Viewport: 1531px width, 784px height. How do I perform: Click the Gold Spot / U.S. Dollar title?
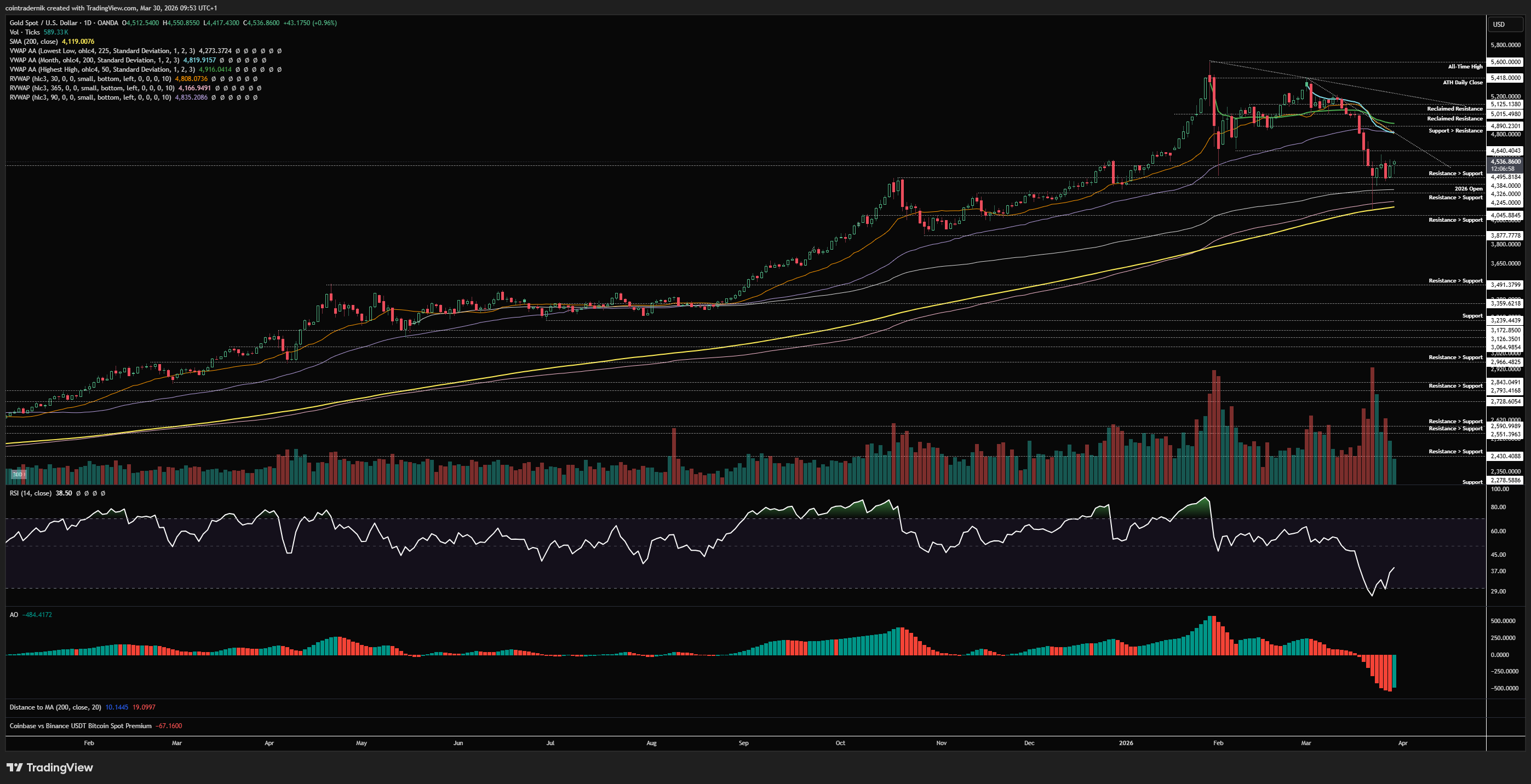pyautogui.click(x=43, y=22)
